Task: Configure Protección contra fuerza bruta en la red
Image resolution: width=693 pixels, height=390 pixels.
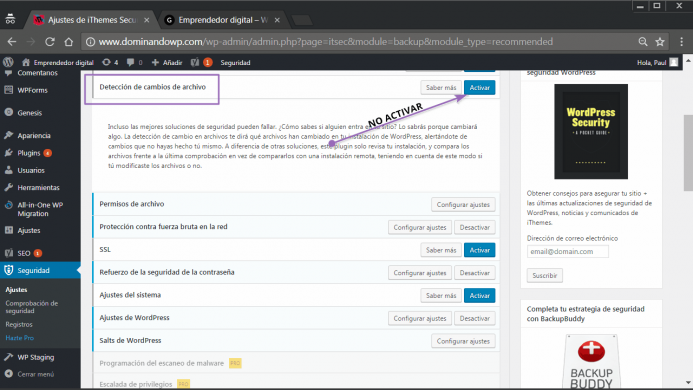Action: coord(420,227)
